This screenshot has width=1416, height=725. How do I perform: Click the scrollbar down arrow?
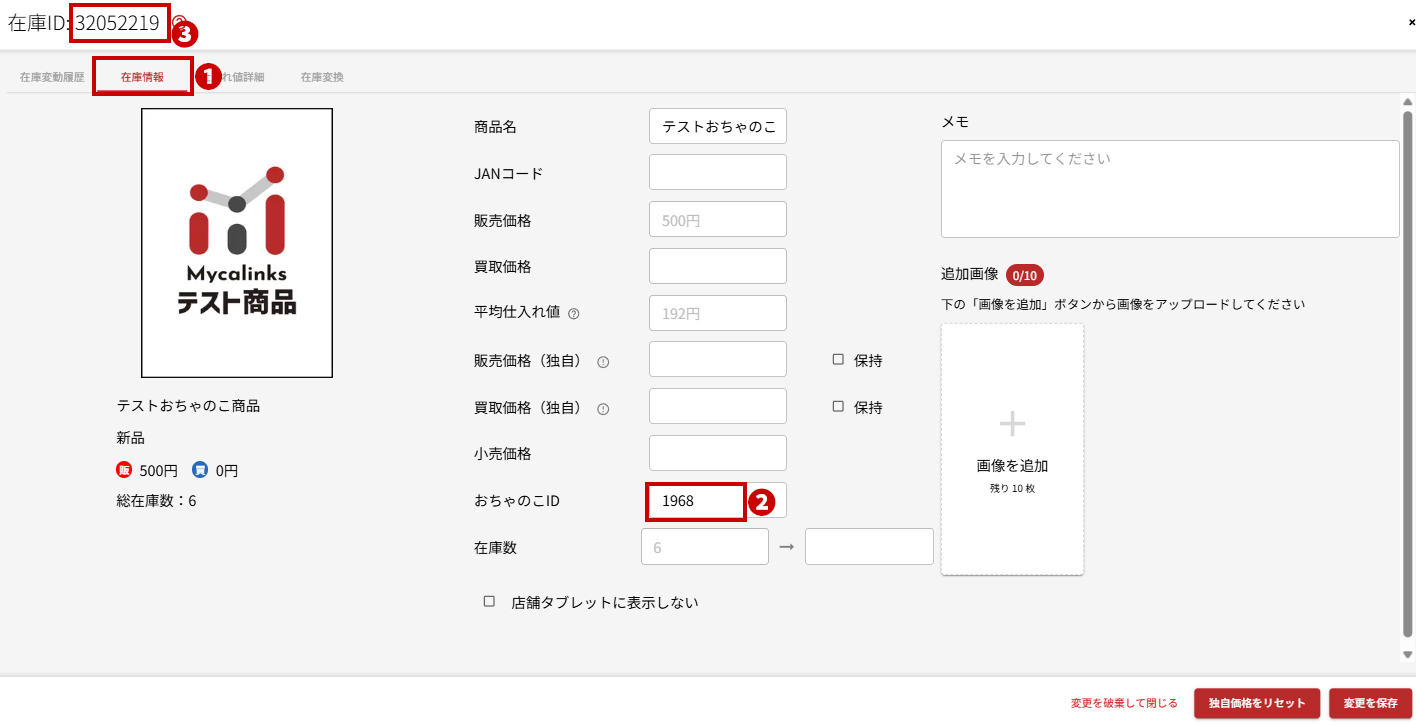1407,655
